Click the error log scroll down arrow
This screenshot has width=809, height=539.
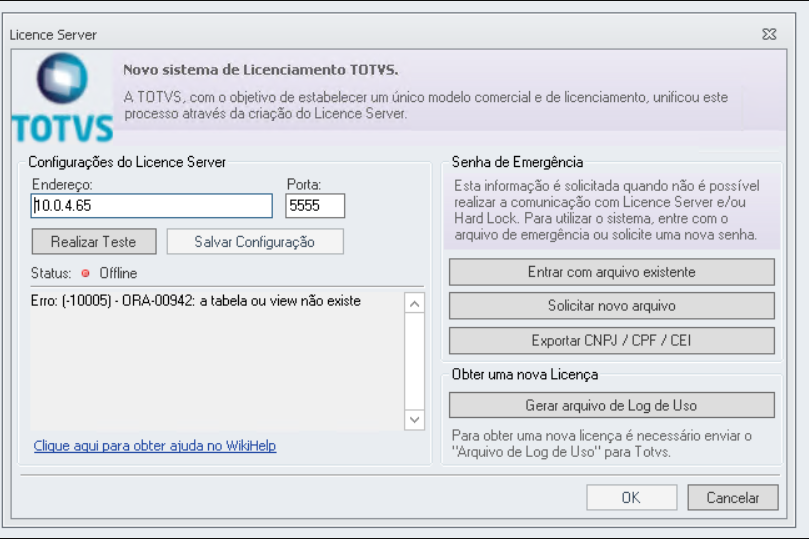(414, 419)
